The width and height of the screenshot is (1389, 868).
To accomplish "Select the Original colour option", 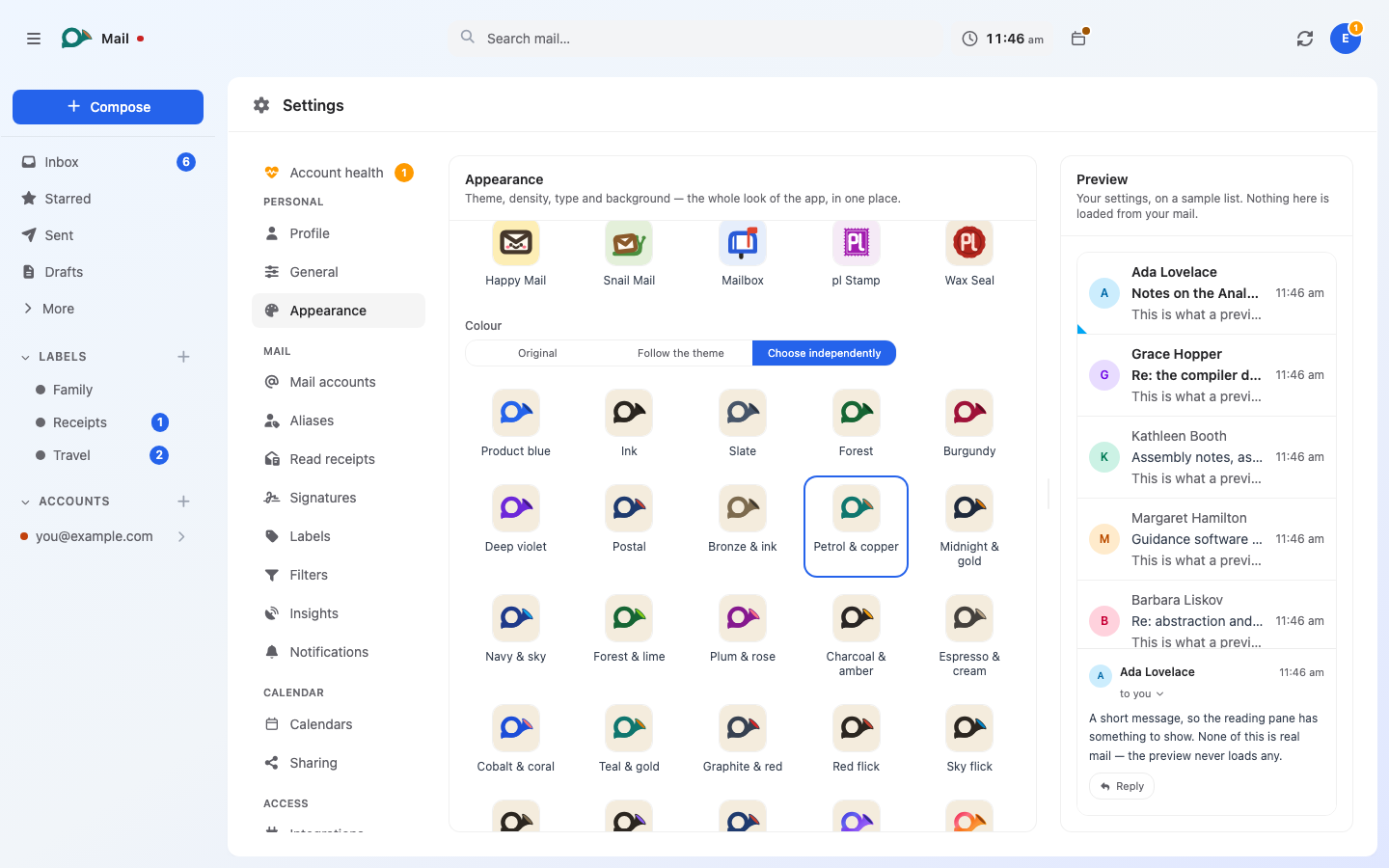I will point(537,353).
